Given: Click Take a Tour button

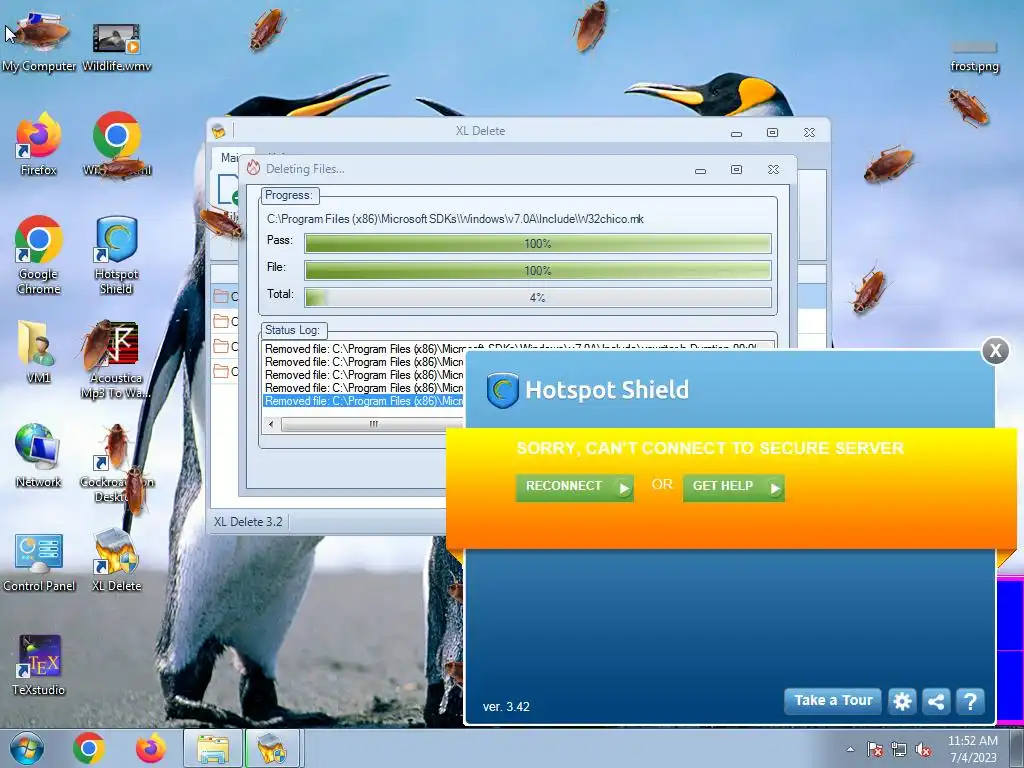Looking at the screenshot, I should [833, 701].
